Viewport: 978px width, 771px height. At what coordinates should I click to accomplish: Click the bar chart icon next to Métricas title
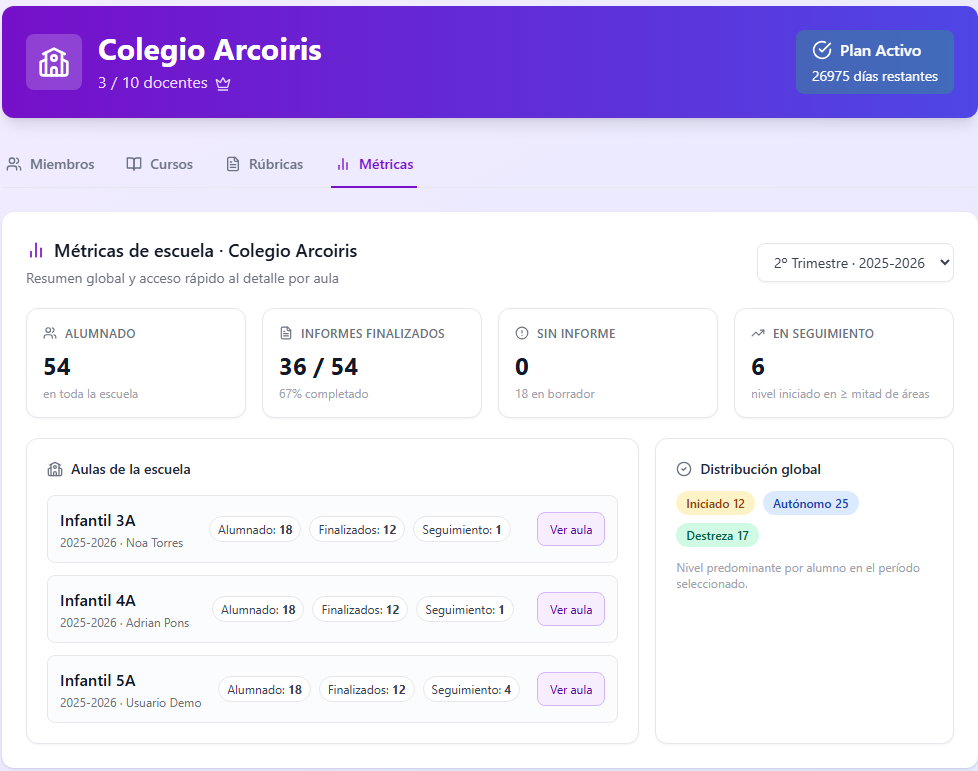38,250
